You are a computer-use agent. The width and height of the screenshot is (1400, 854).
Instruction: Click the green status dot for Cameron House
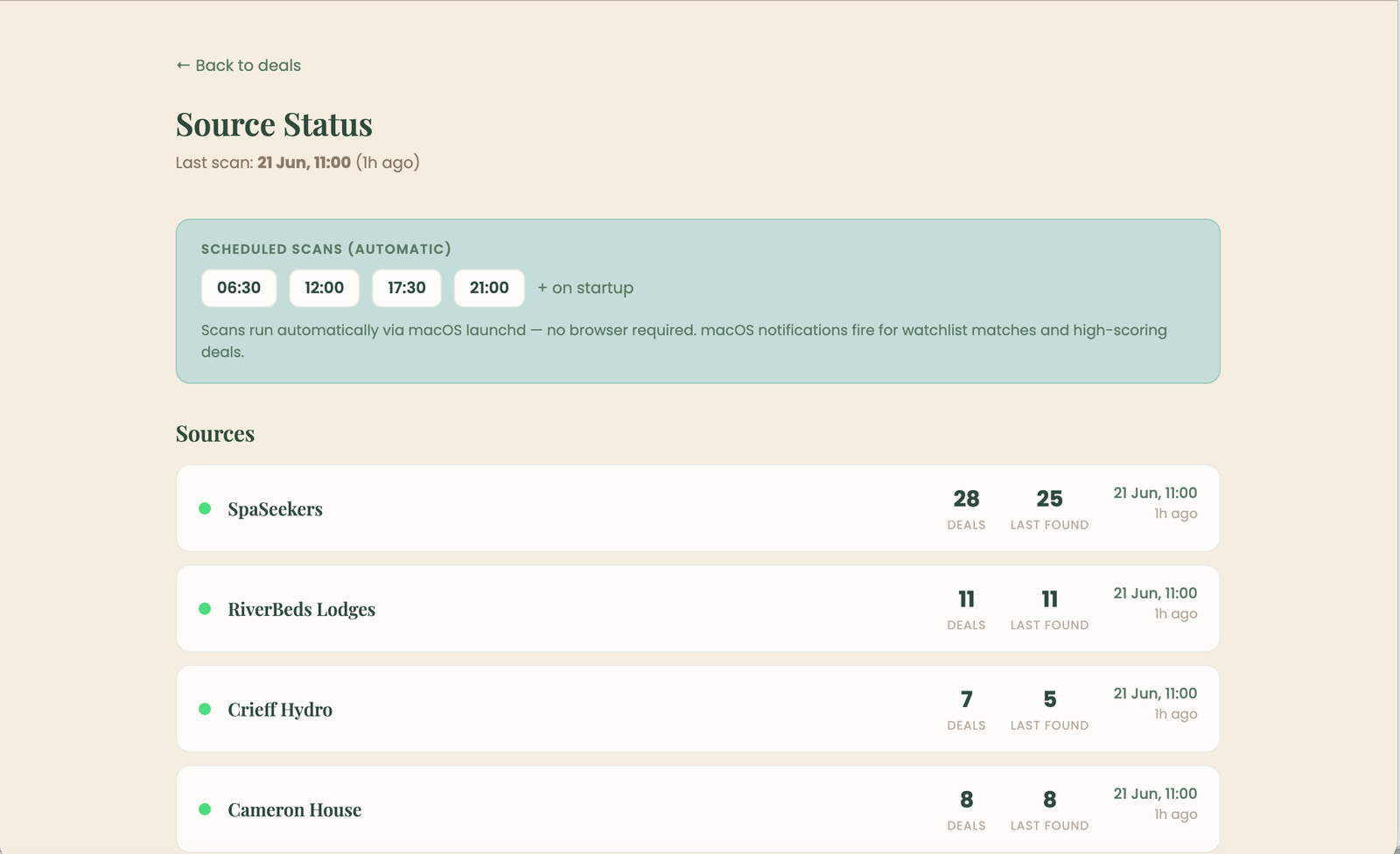click(205, 809)
